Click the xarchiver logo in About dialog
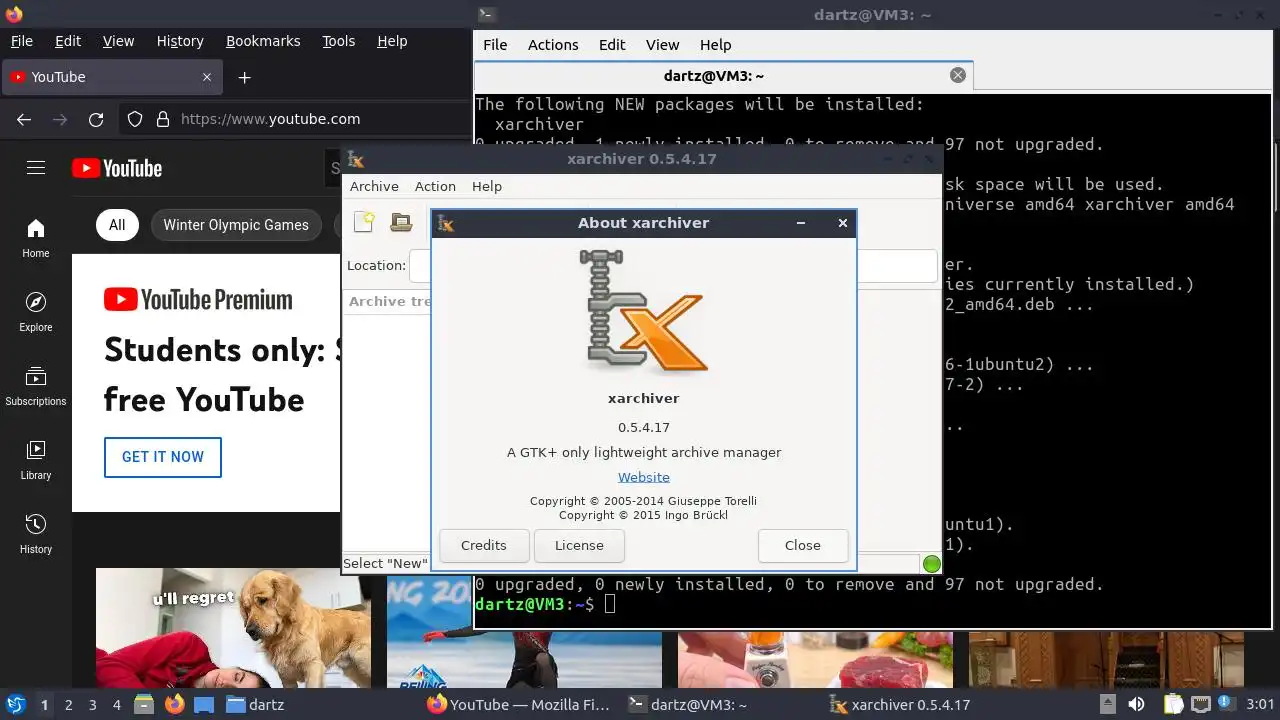This screenshot has height=720, width=1280. [643, 312]
